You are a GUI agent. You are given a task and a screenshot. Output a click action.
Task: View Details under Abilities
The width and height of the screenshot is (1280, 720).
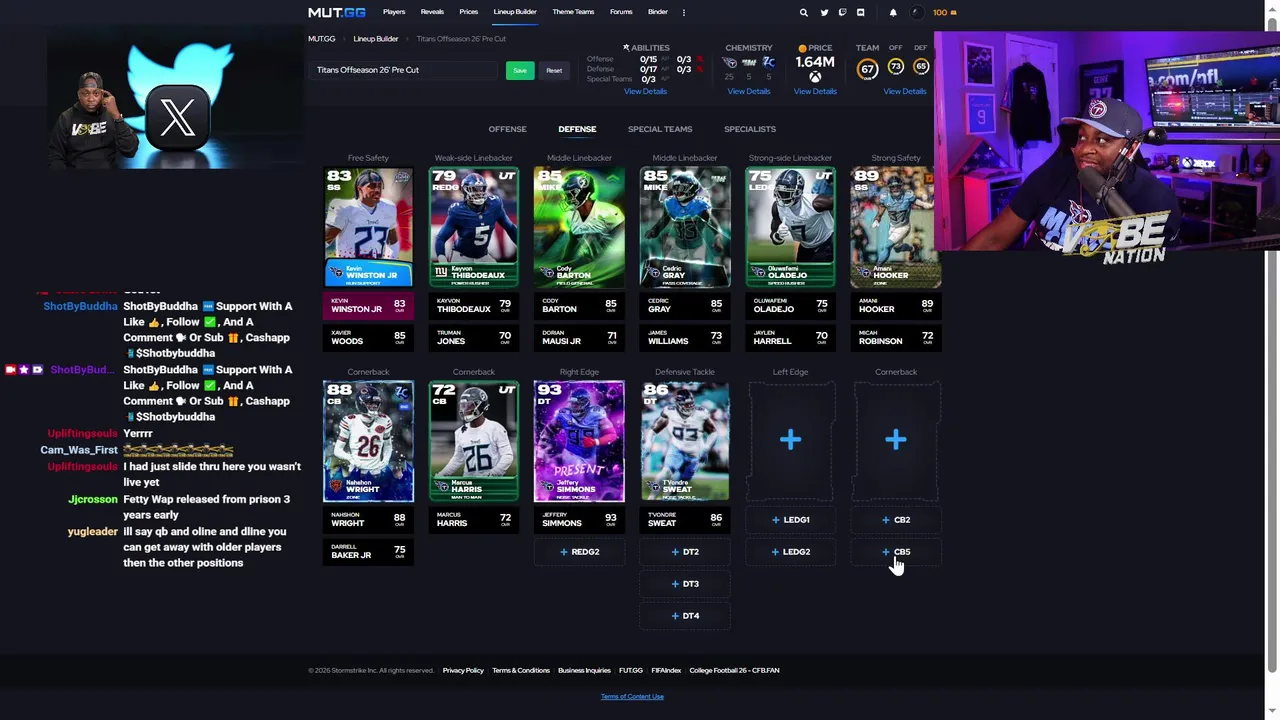pos(645,91)
